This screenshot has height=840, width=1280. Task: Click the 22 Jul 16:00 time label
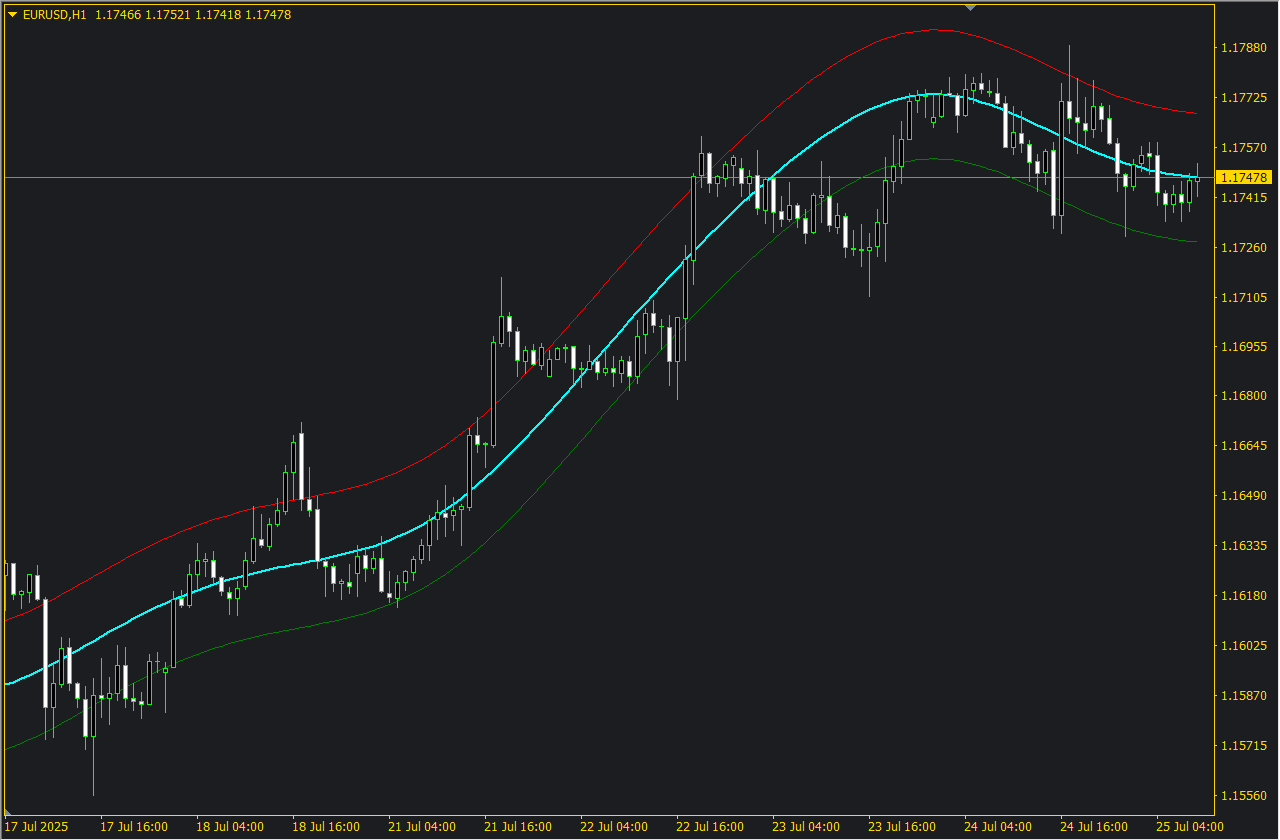[x=710, y=827]
